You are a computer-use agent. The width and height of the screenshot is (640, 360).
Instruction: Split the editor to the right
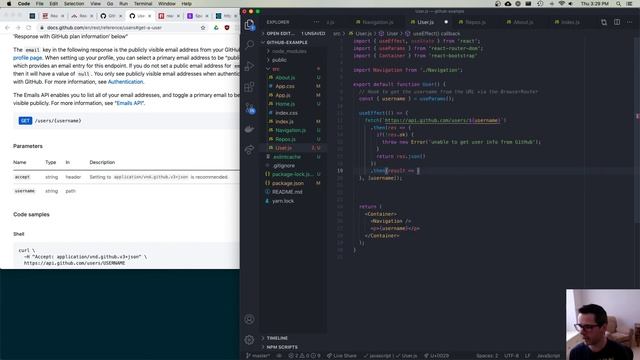(x=617, y=22)
